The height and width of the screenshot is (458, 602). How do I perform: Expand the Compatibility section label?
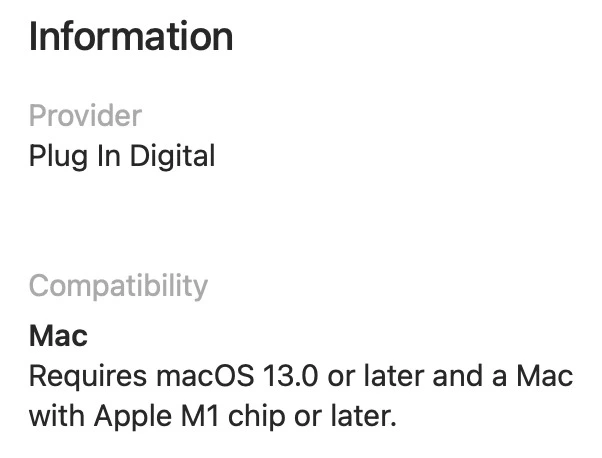click(x=118, y=286)
